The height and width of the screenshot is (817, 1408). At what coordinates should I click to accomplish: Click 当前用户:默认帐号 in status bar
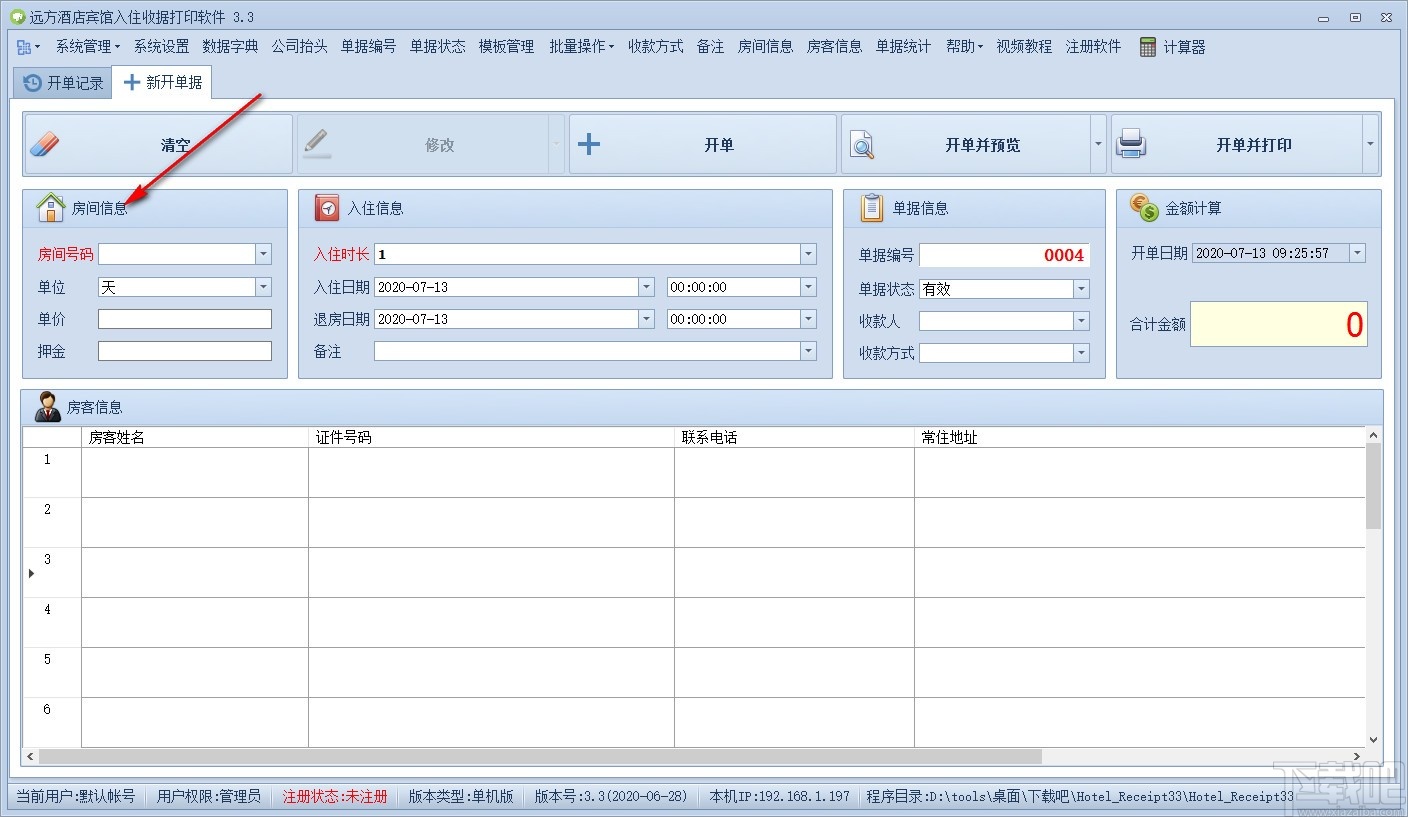[76, 796]
